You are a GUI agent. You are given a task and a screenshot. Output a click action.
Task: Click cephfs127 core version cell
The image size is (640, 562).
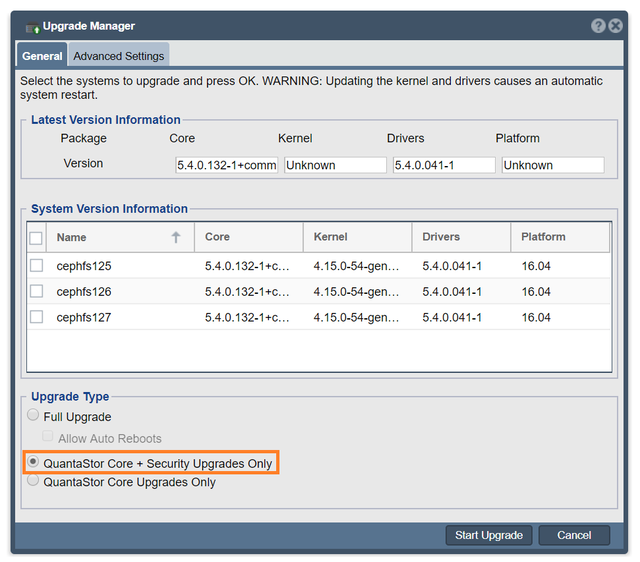click(x=247, y=318)
